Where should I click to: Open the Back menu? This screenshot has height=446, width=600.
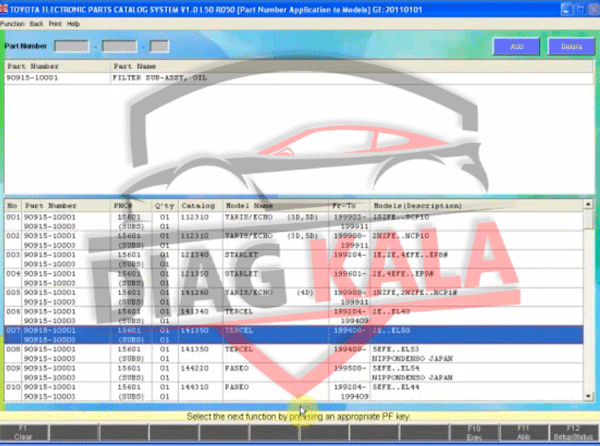tap(36, 24)
